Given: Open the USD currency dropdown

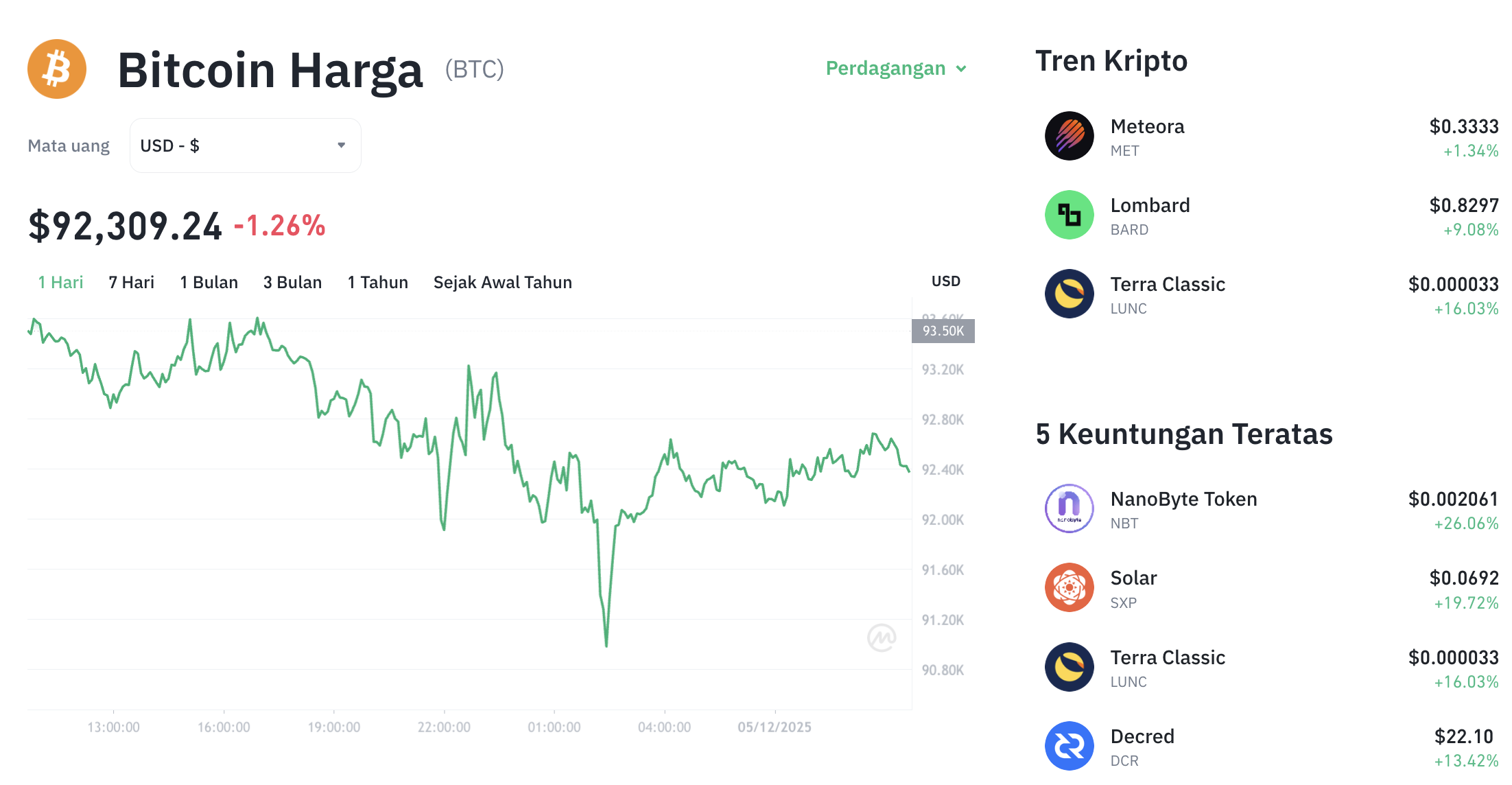Looking at the screenshot, I should point(245,145).
